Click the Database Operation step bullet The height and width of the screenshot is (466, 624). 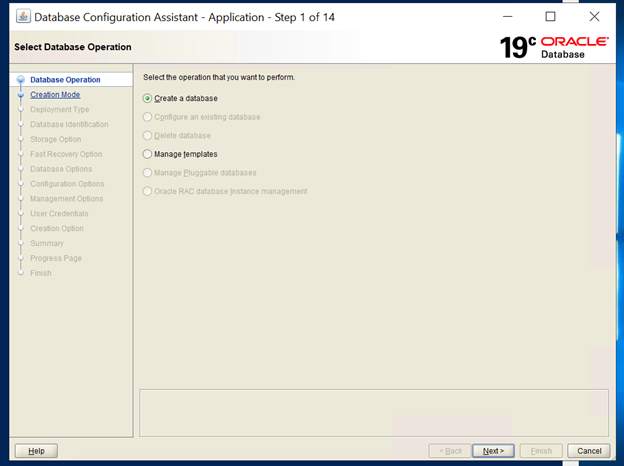click(21, 80)
